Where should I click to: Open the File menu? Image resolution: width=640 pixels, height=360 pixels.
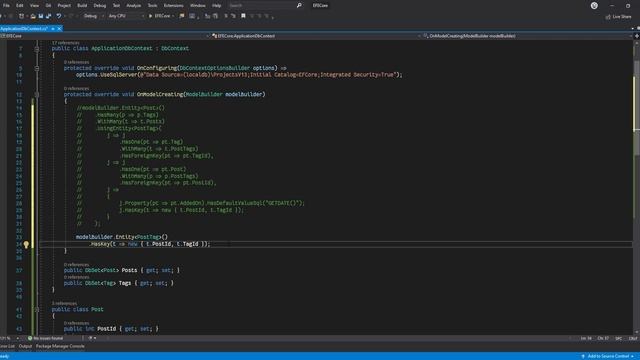click(x=6, y=6)
